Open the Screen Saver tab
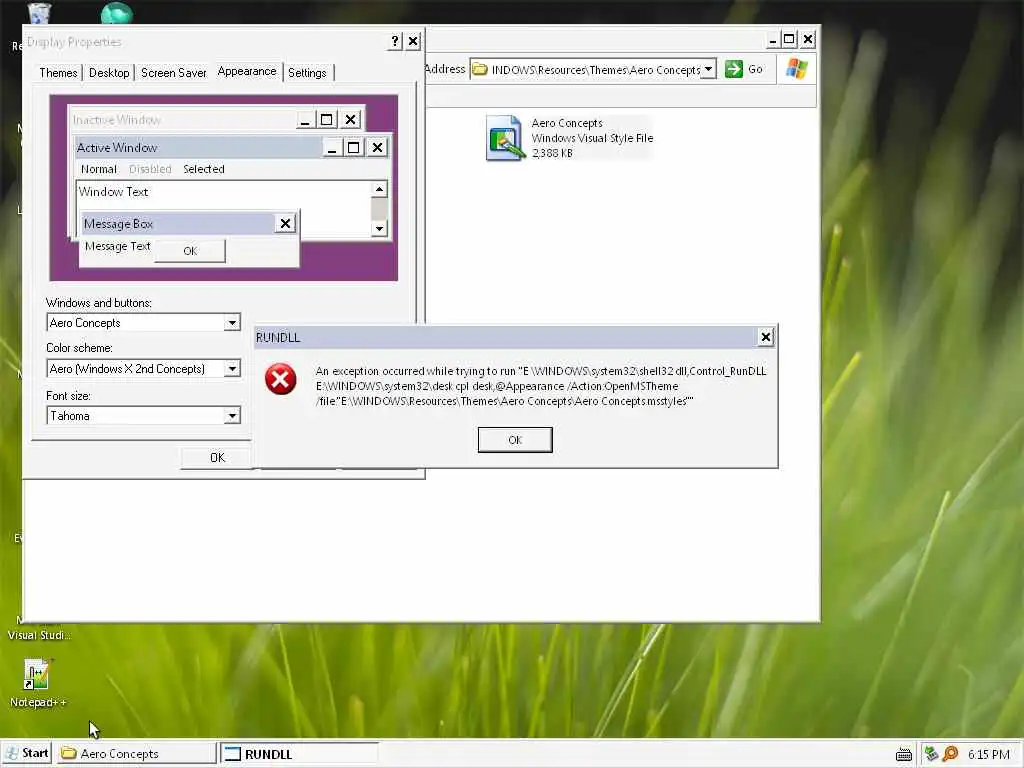Viewport: 1024px width, 768px height. coord(173,72)
